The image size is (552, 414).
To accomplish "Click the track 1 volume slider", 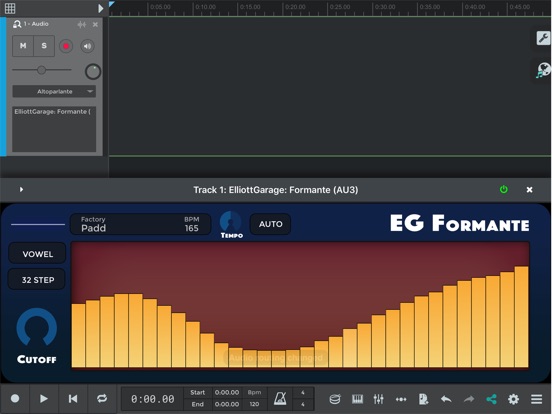I will click(x=42, y=70).
